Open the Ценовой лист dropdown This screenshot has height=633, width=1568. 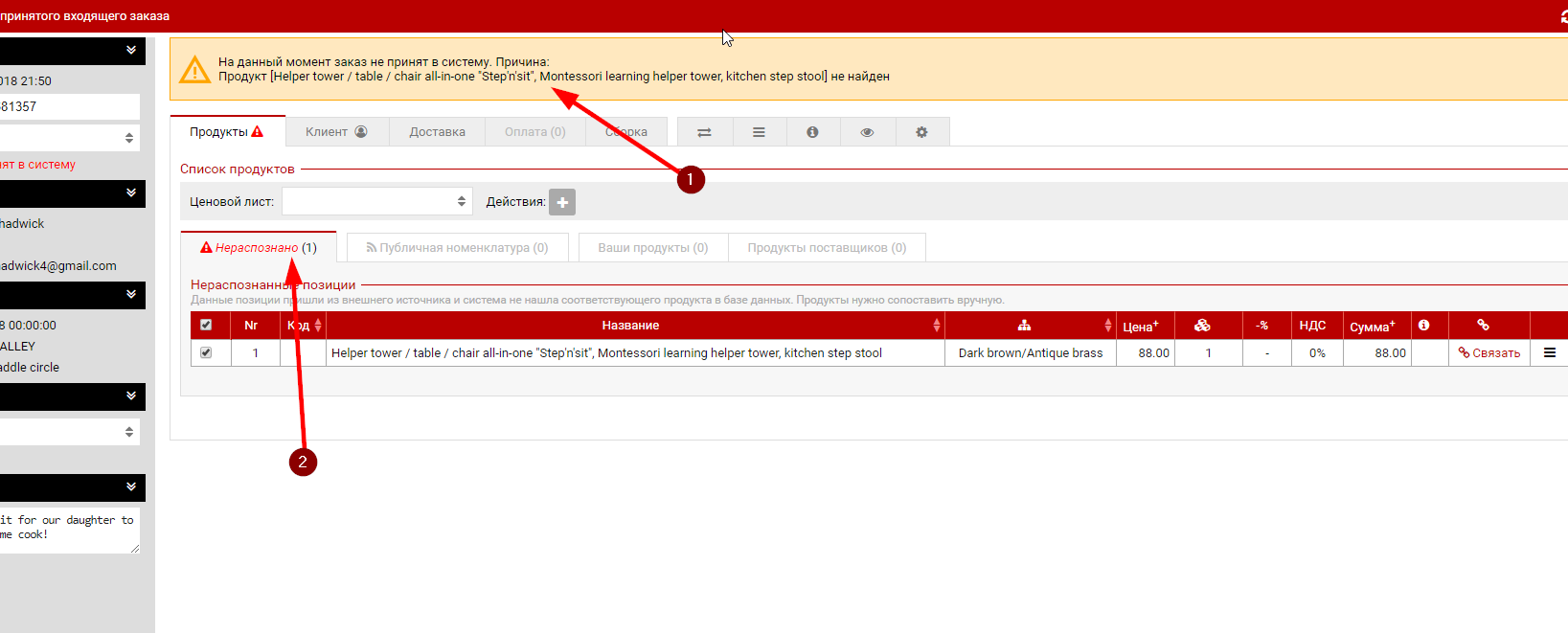point(376,202)
